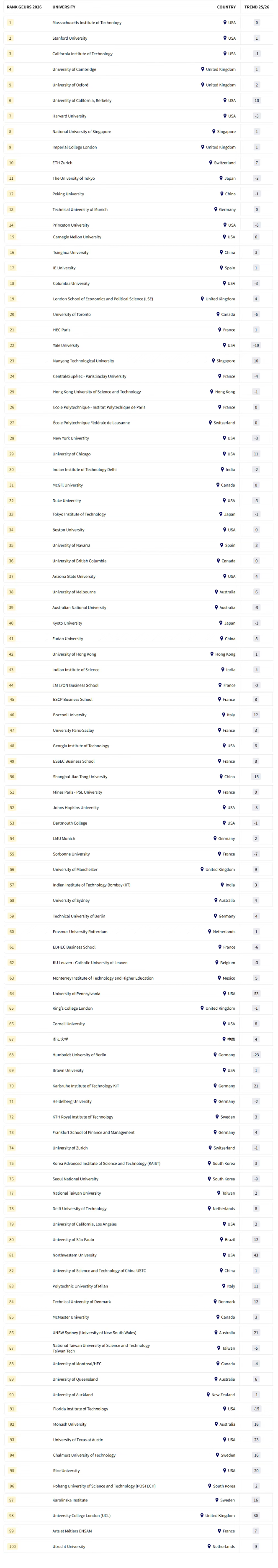Open the London School of Economics entry
This screenshot has width=278, height=1568.
pos(103,299)
